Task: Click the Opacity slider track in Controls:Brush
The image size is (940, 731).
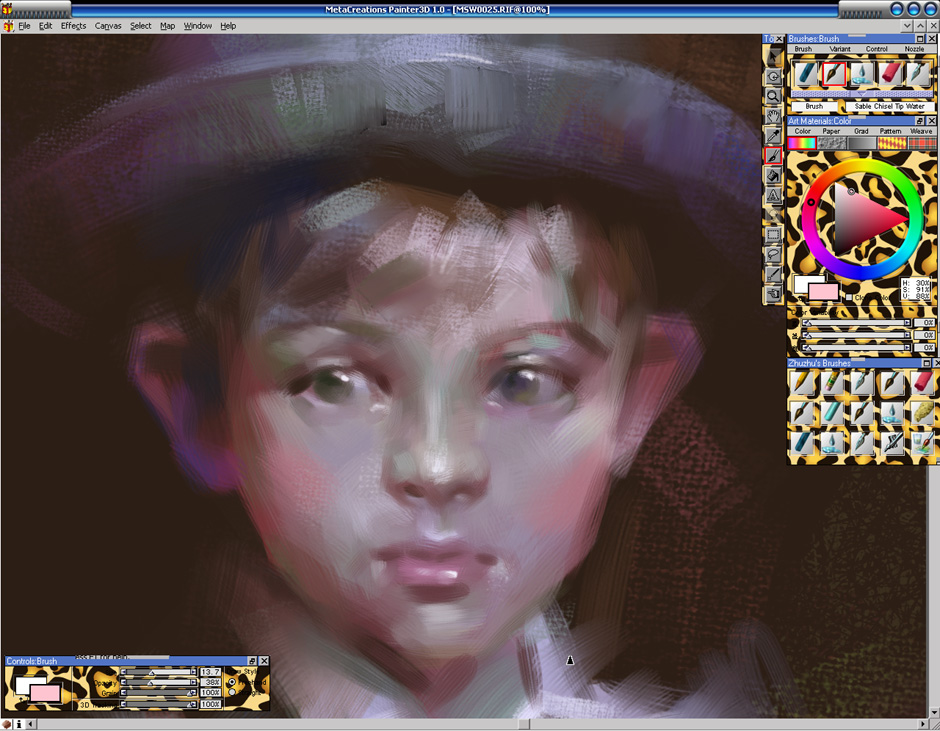Action: (x=159, y=682)
